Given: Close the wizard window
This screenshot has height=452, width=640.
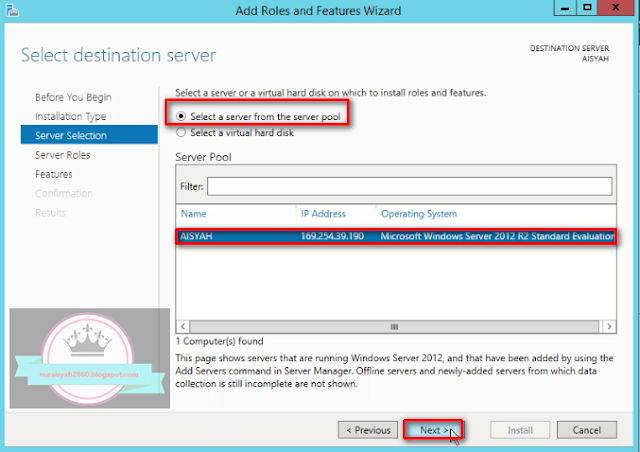Looking at the screenshot, I should pos(616,7).
